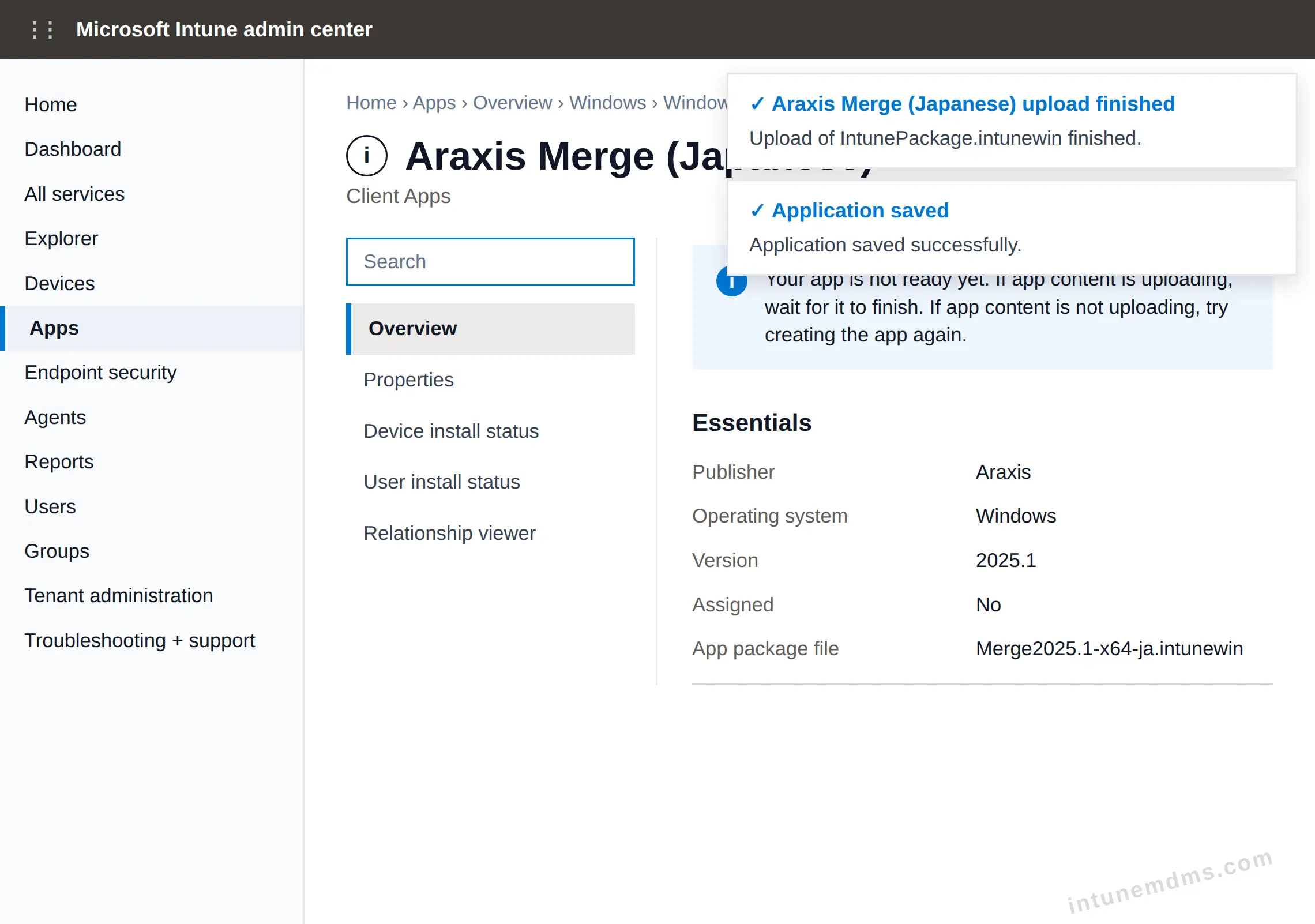
Task: Click the Assigned value 'No'
Action: [988, 604]
